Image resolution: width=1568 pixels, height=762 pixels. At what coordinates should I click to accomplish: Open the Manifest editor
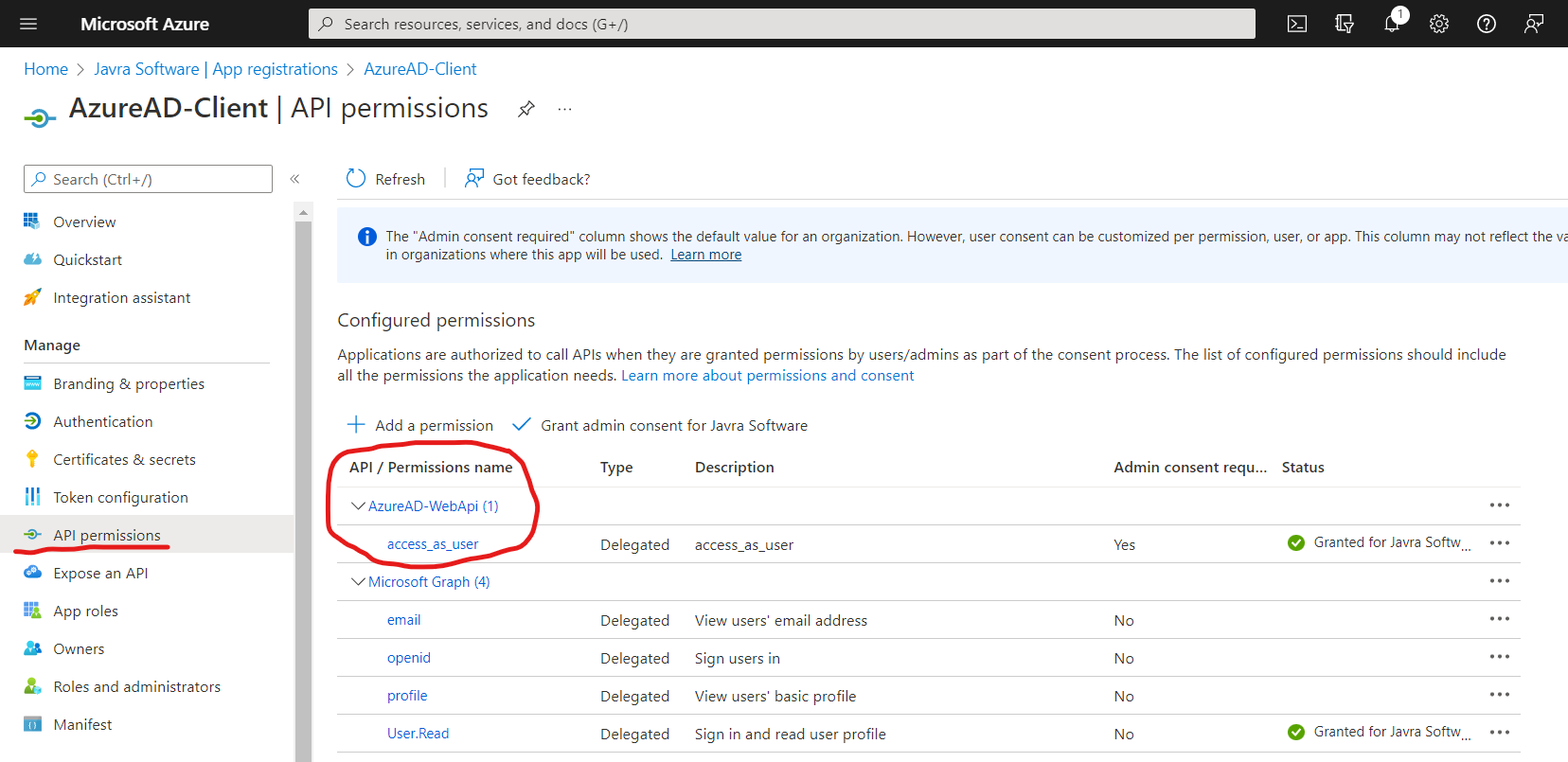click(x=82, y=724)
